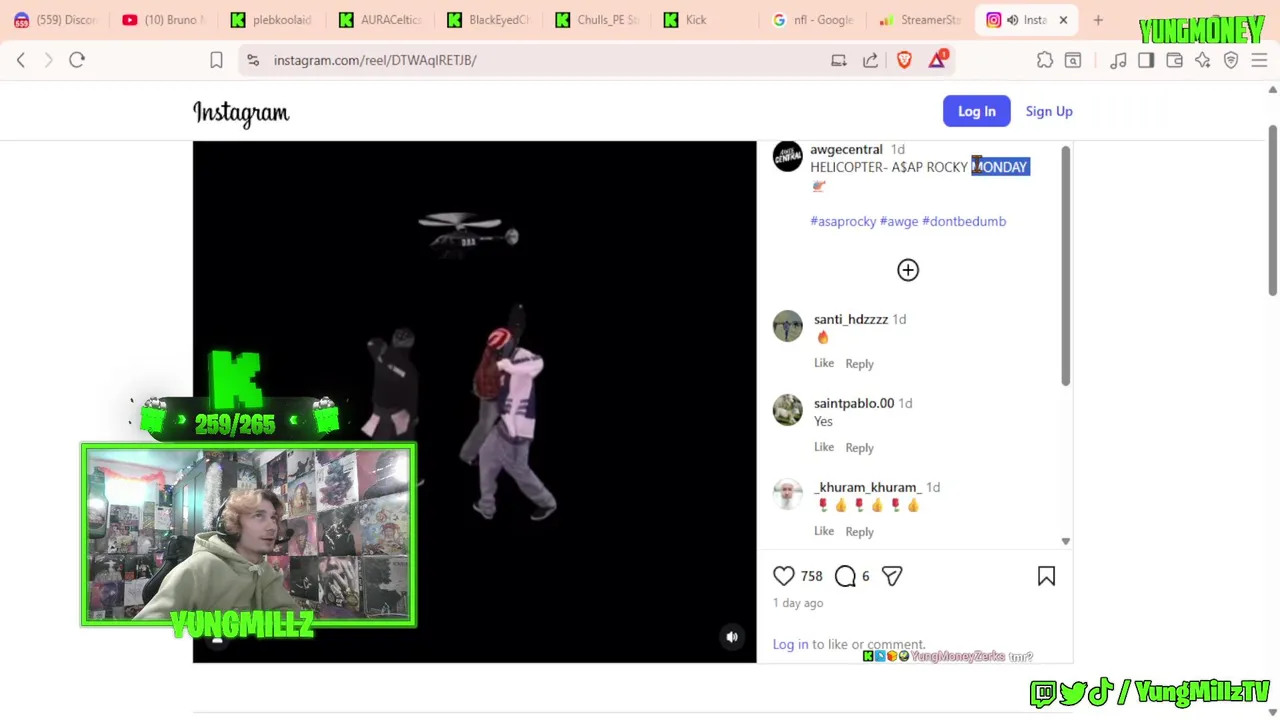Click Log in link below the post
The image size is (1280, 720).
[790, 644]
